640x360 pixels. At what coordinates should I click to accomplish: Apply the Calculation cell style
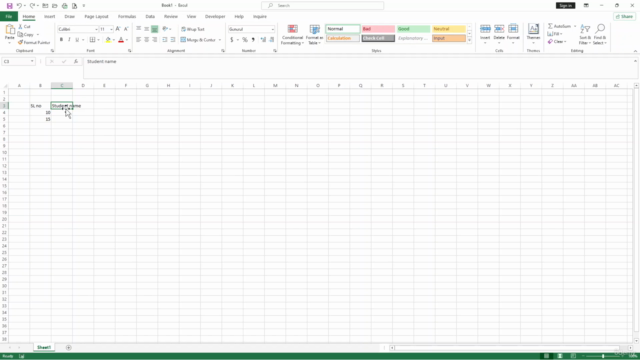343,38
